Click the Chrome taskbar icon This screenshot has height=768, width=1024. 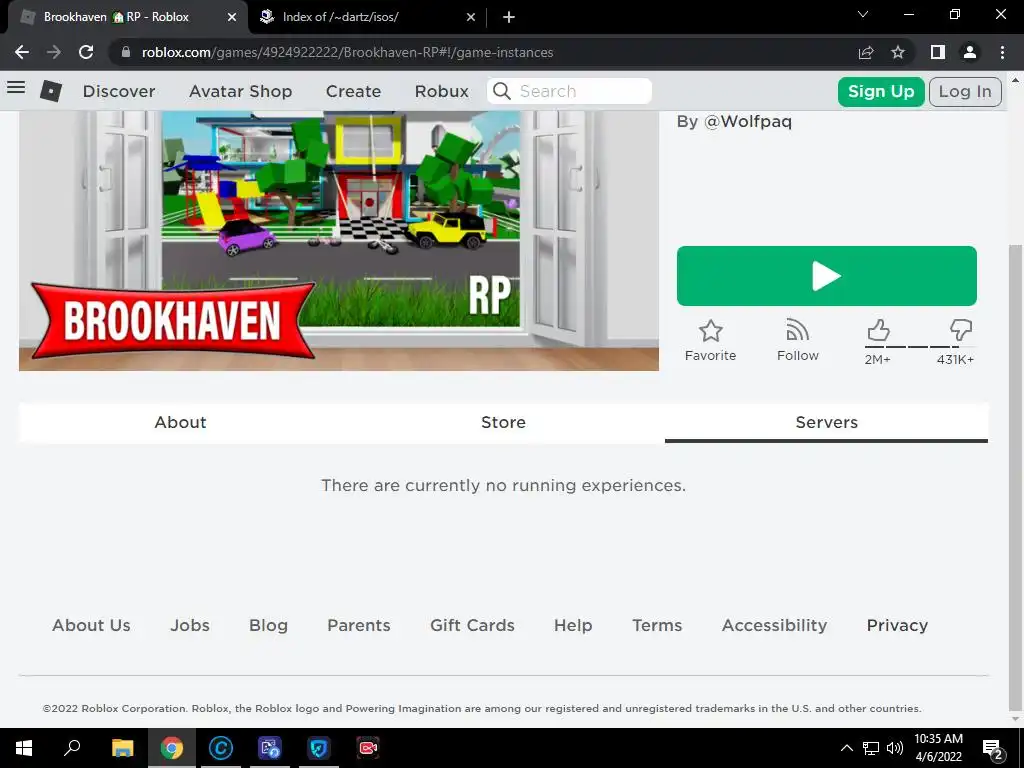172,748
